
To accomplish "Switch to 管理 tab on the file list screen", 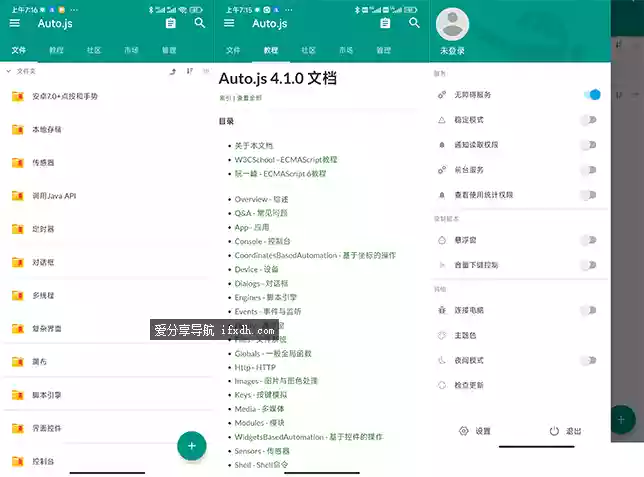I will (x=169, y=50).
